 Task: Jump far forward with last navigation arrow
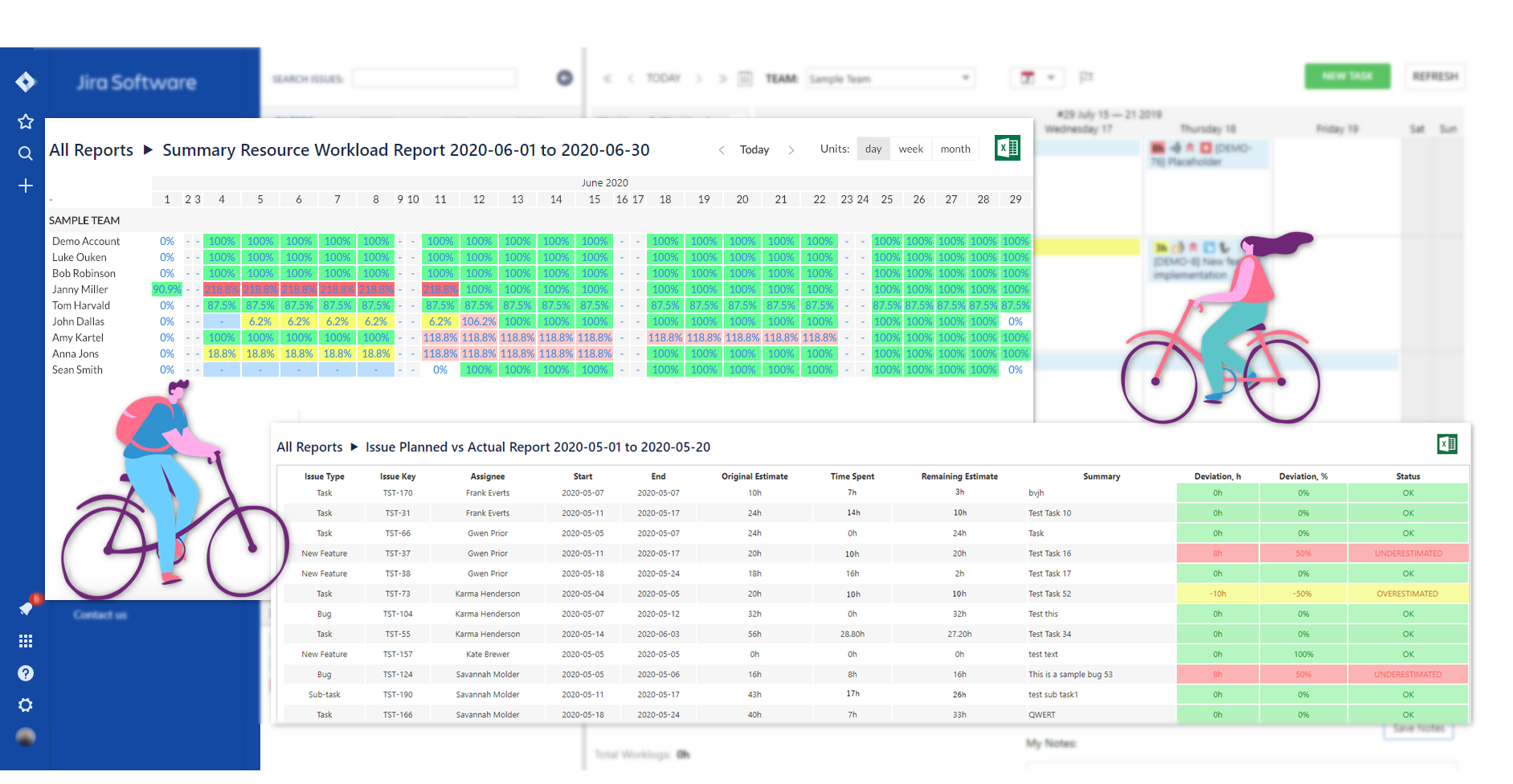(722, 78)
